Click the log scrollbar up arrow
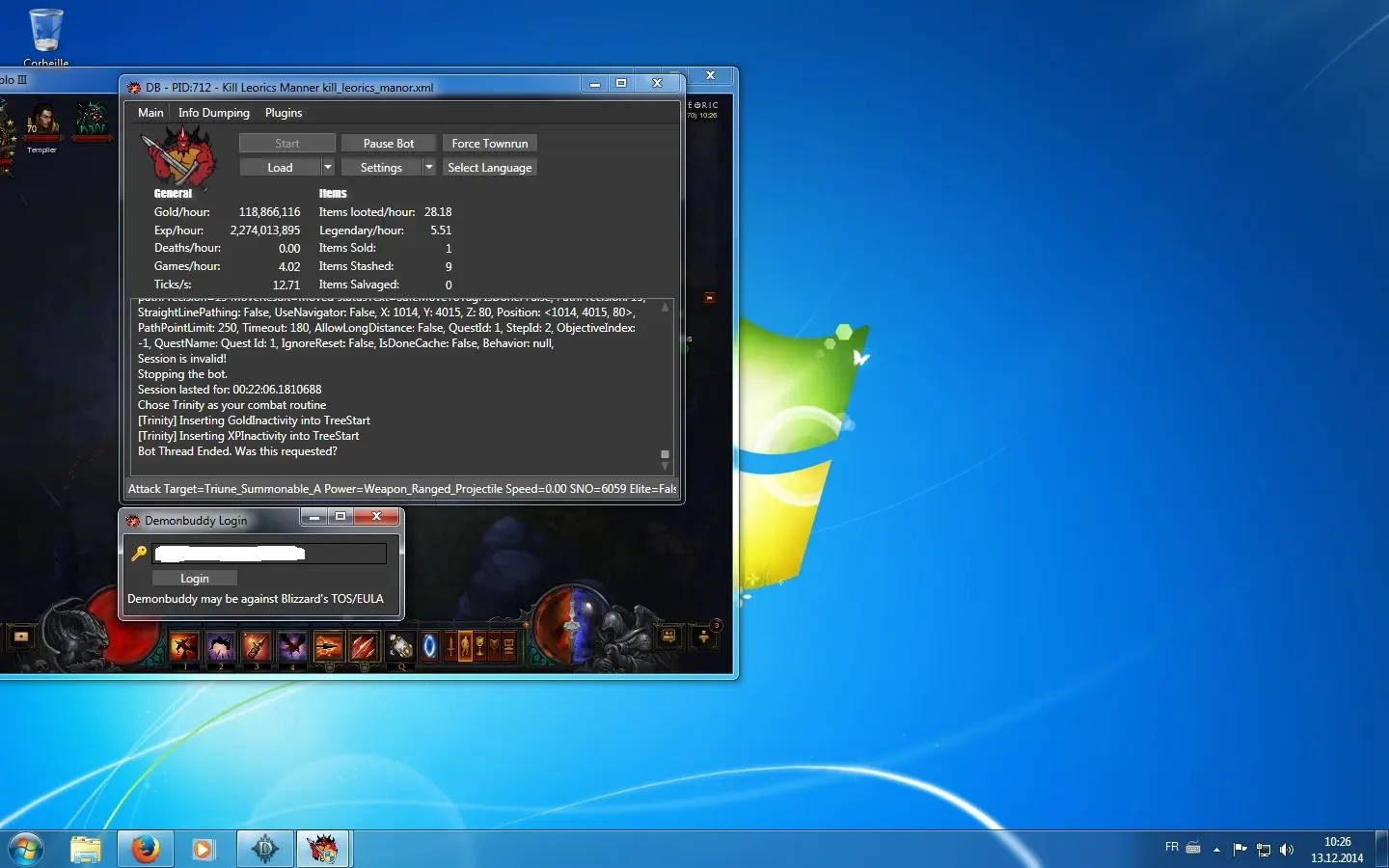1389x868 pixels. [x=665, y=307]
